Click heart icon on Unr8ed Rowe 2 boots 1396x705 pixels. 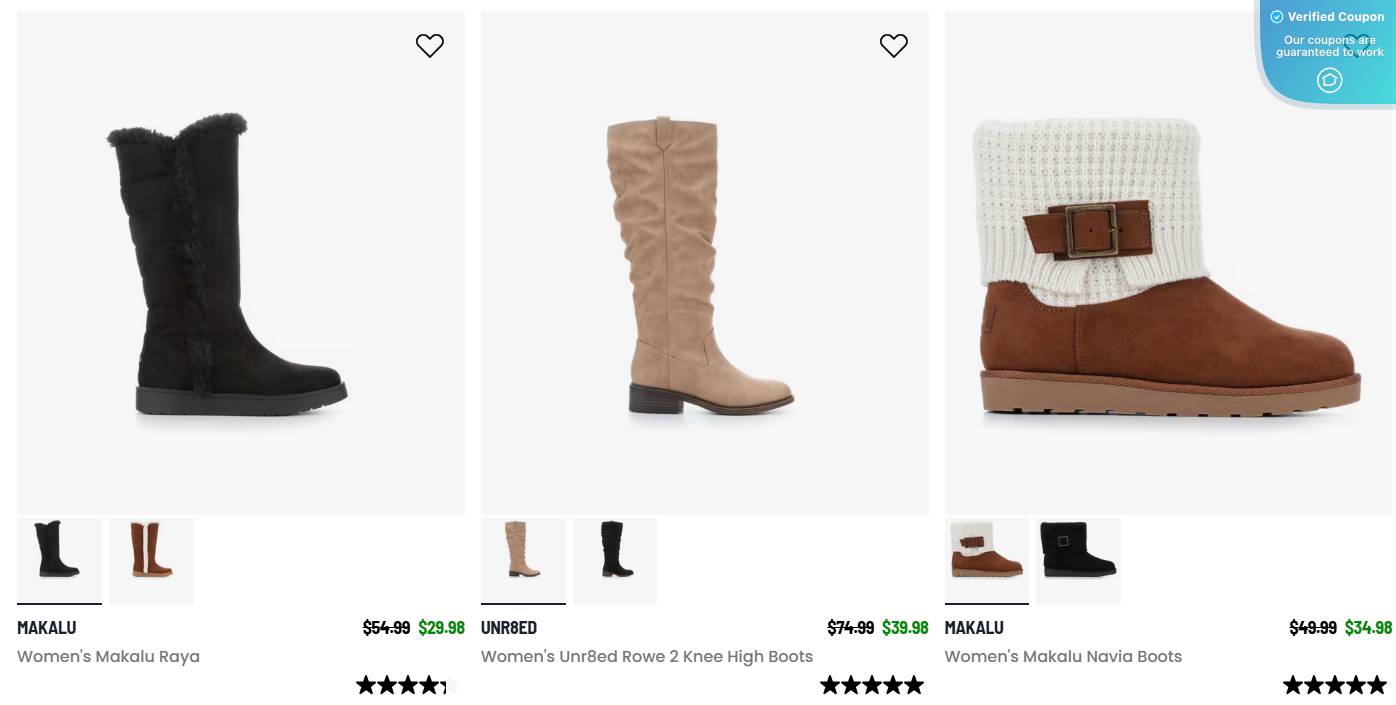[x=893, y=46]
